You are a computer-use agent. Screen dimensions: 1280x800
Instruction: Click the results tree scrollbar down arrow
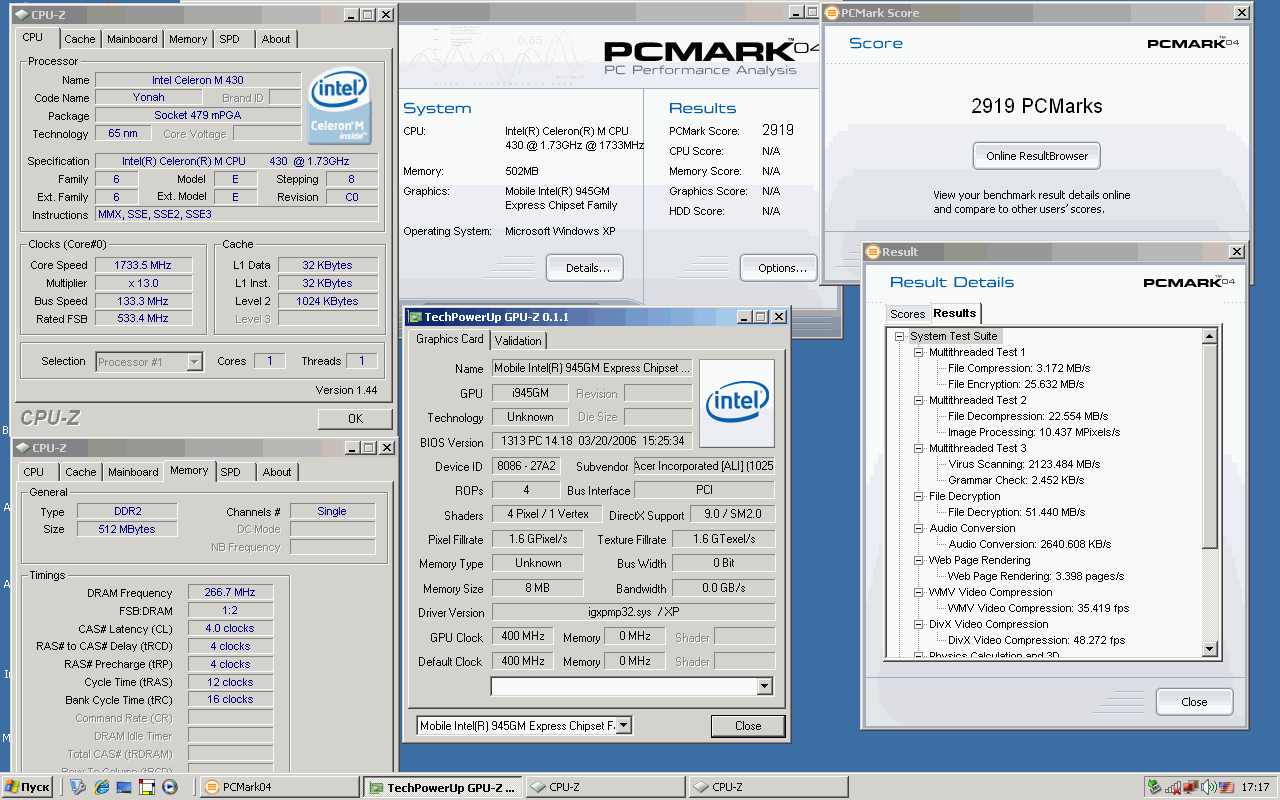tap(1210, 649)
